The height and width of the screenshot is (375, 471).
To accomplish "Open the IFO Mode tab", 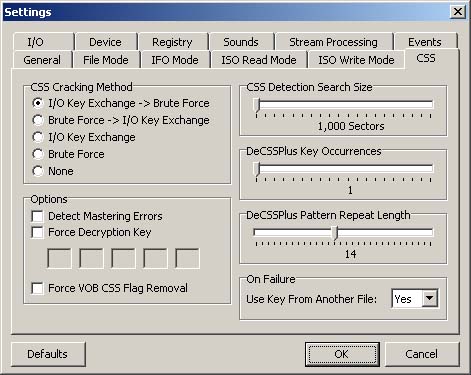I will 175,60.
